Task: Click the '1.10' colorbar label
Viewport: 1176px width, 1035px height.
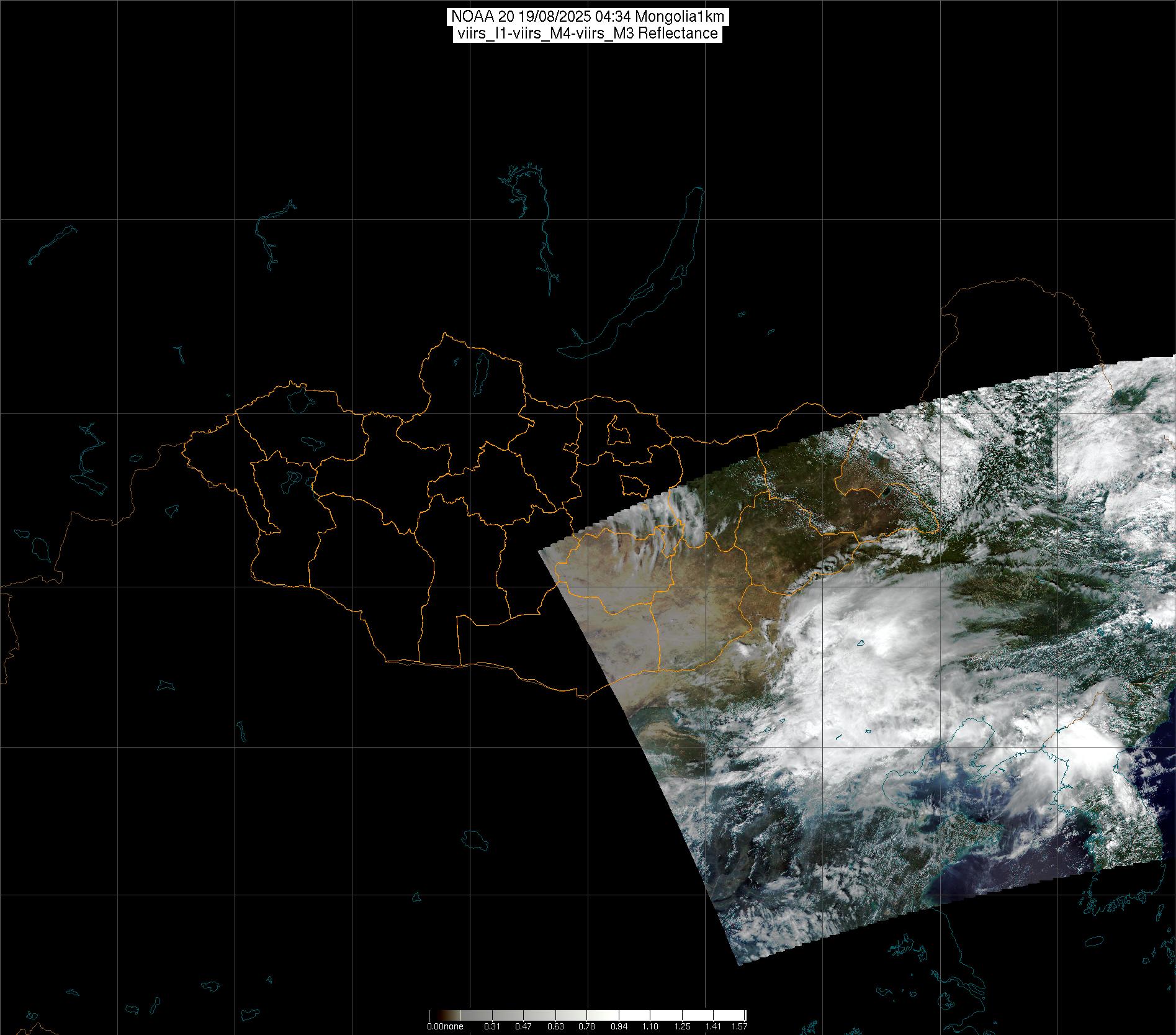Action: click(651, 1026)
